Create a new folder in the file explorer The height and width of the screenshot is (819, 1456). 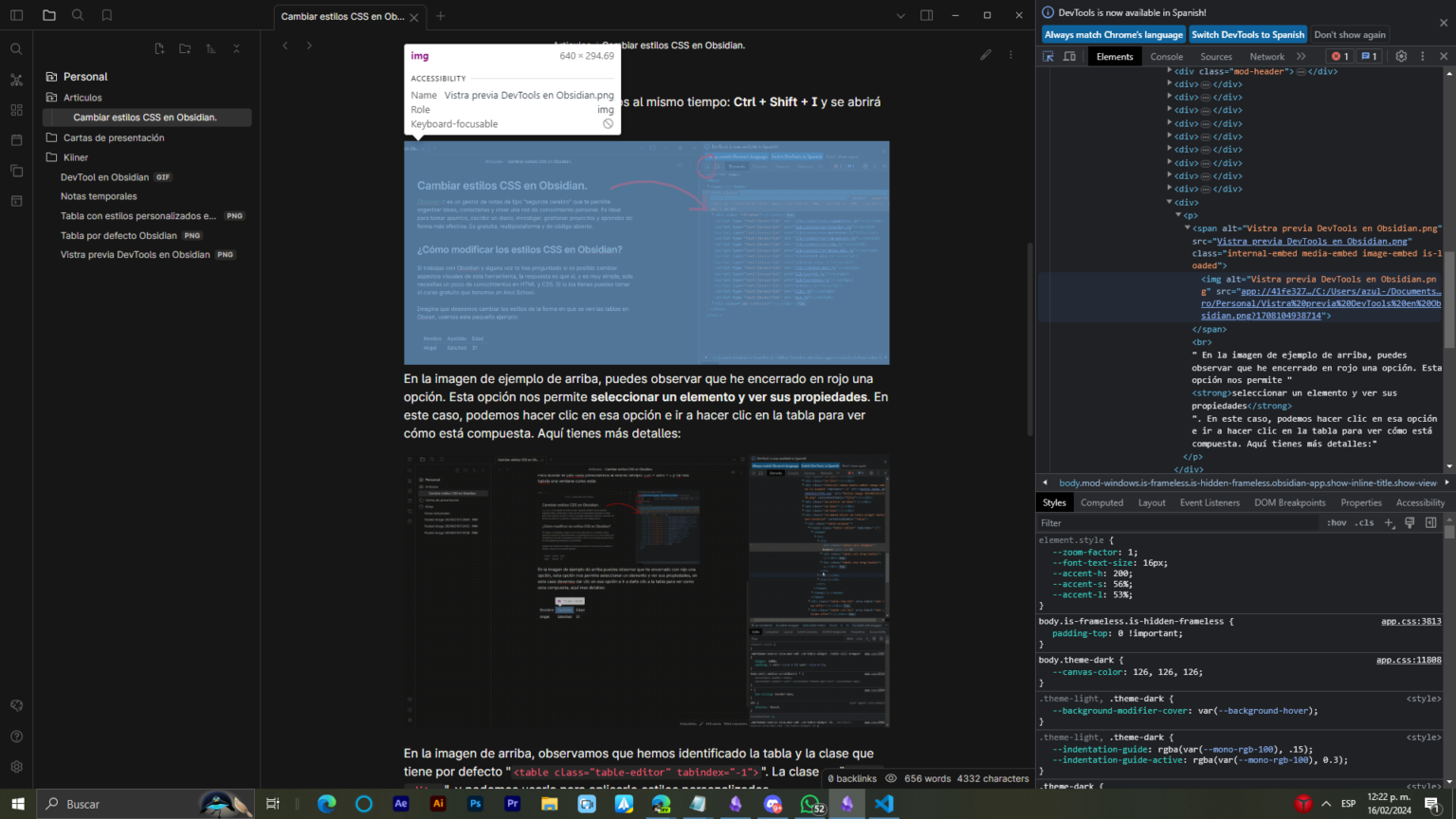pyautogui.click(x=185, y=47)
